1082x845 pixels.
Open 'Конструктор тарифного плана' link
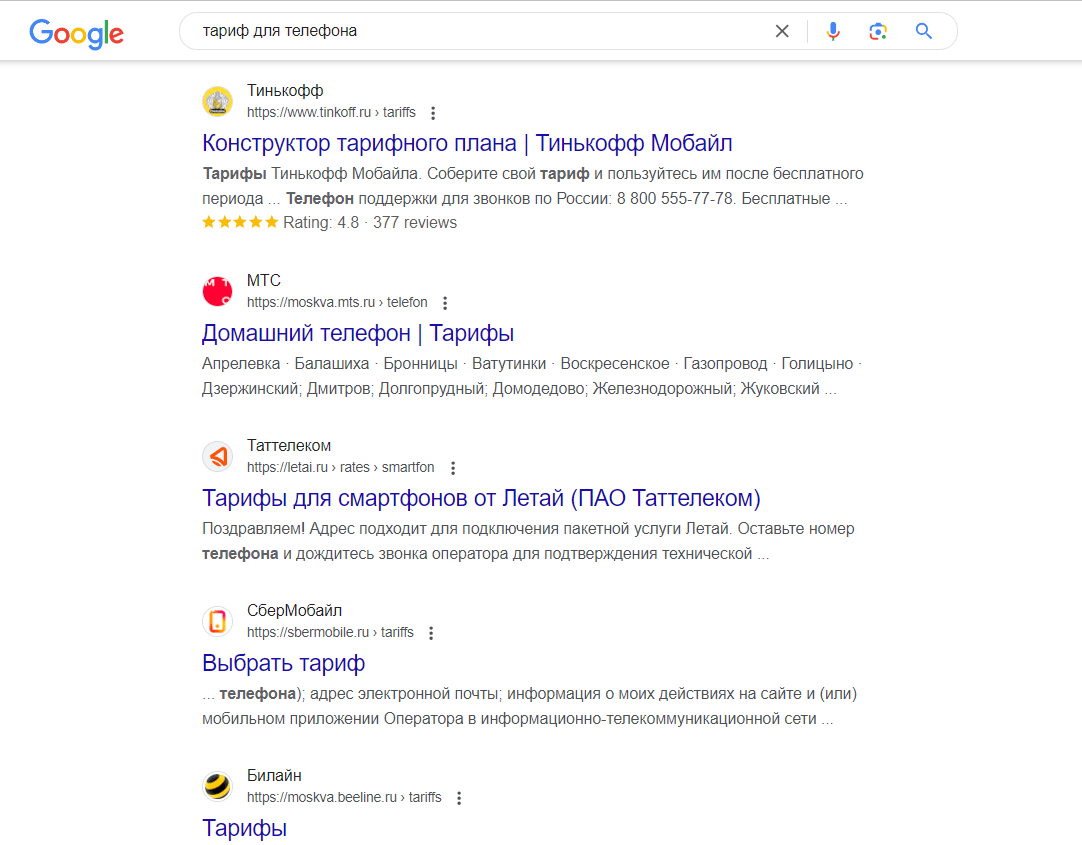[x=467, y=143]
